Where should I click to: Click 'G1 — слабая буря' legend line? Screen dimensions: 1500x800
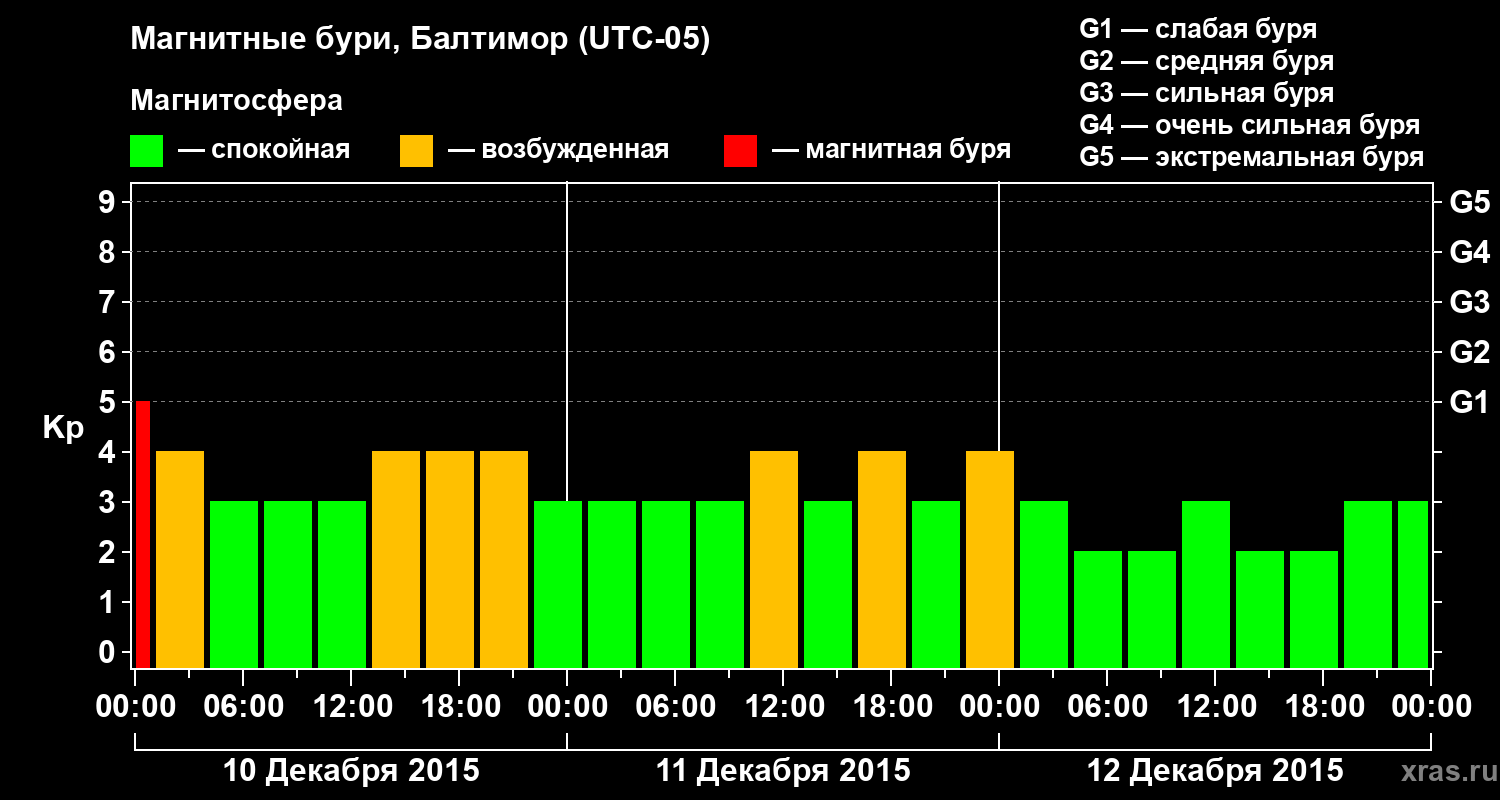(1198, 29)
